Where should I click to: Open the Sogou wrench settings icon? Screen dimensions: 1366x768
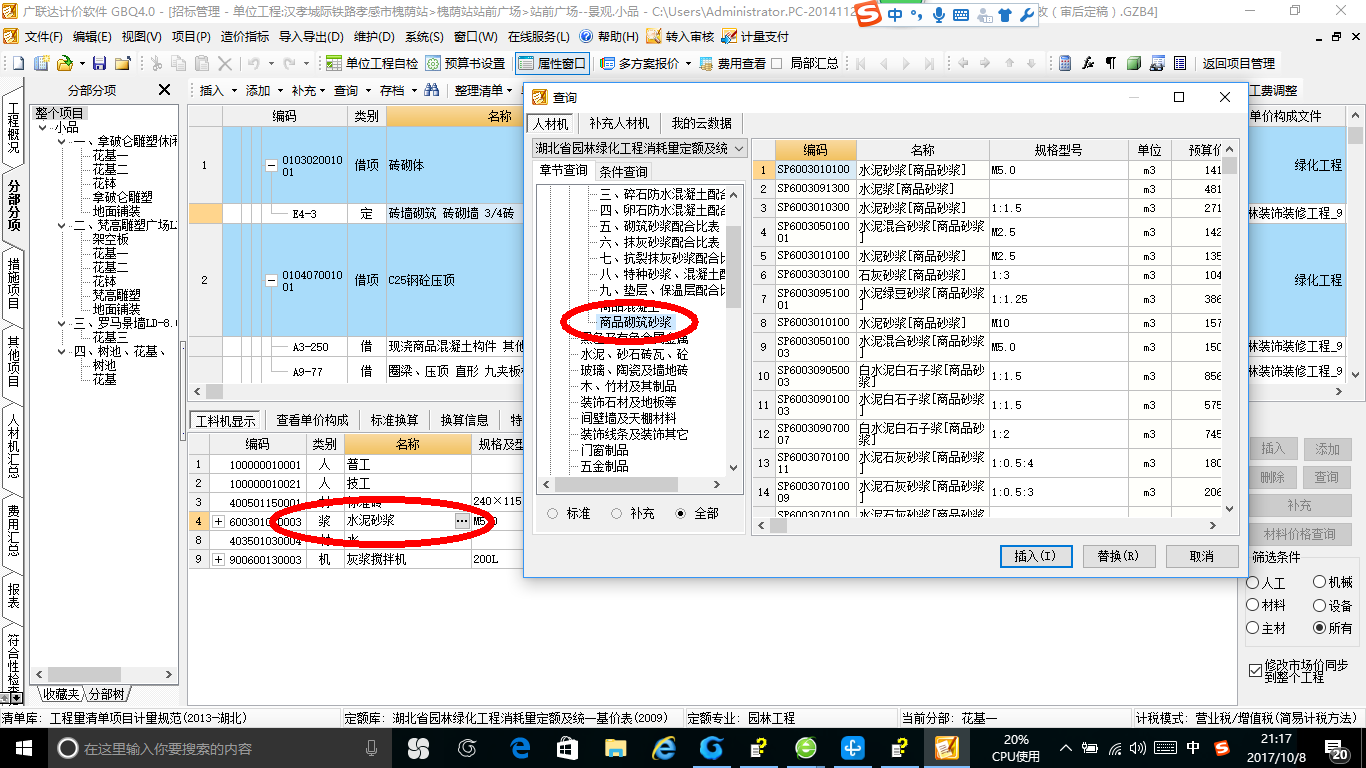pos(1026,15)
